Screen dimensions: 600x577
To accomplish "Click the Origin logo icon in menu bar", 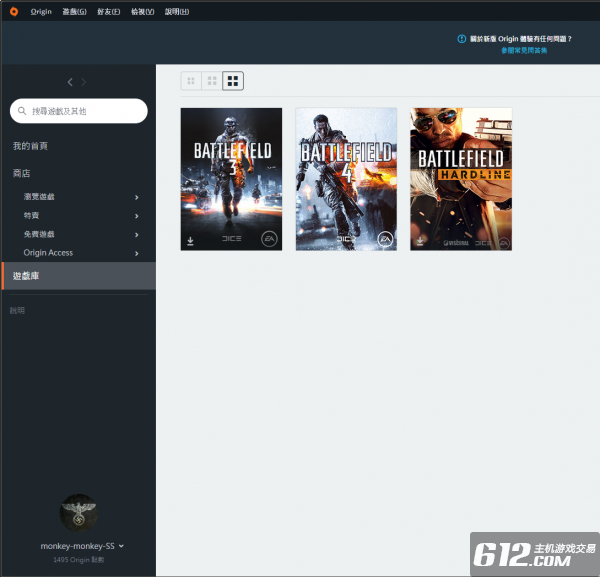I will coord(14,11).
